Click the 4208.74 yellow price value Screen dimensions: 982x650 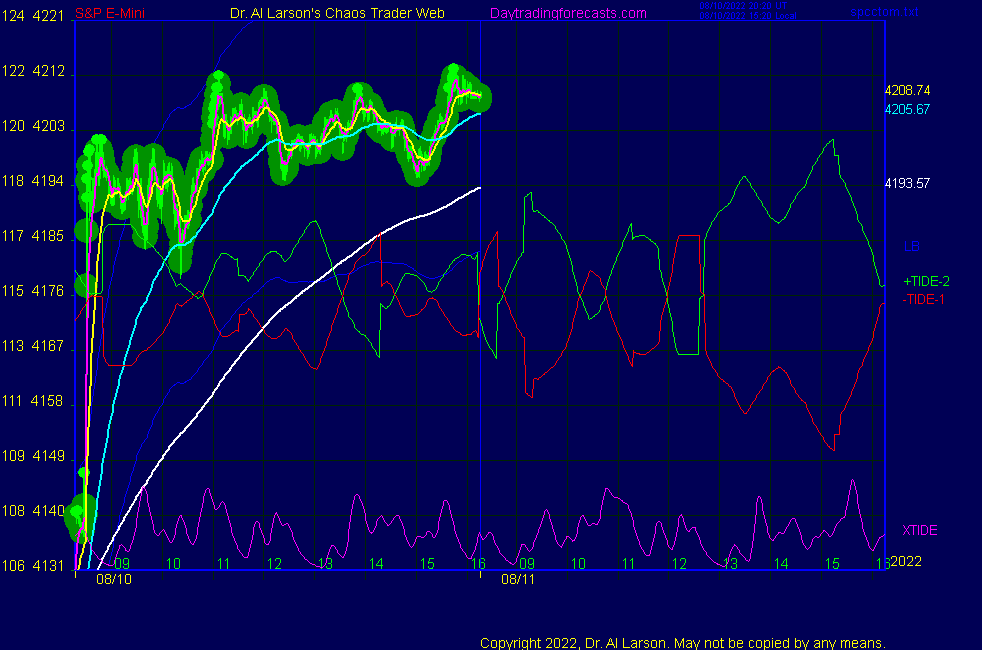click(908, 90)
